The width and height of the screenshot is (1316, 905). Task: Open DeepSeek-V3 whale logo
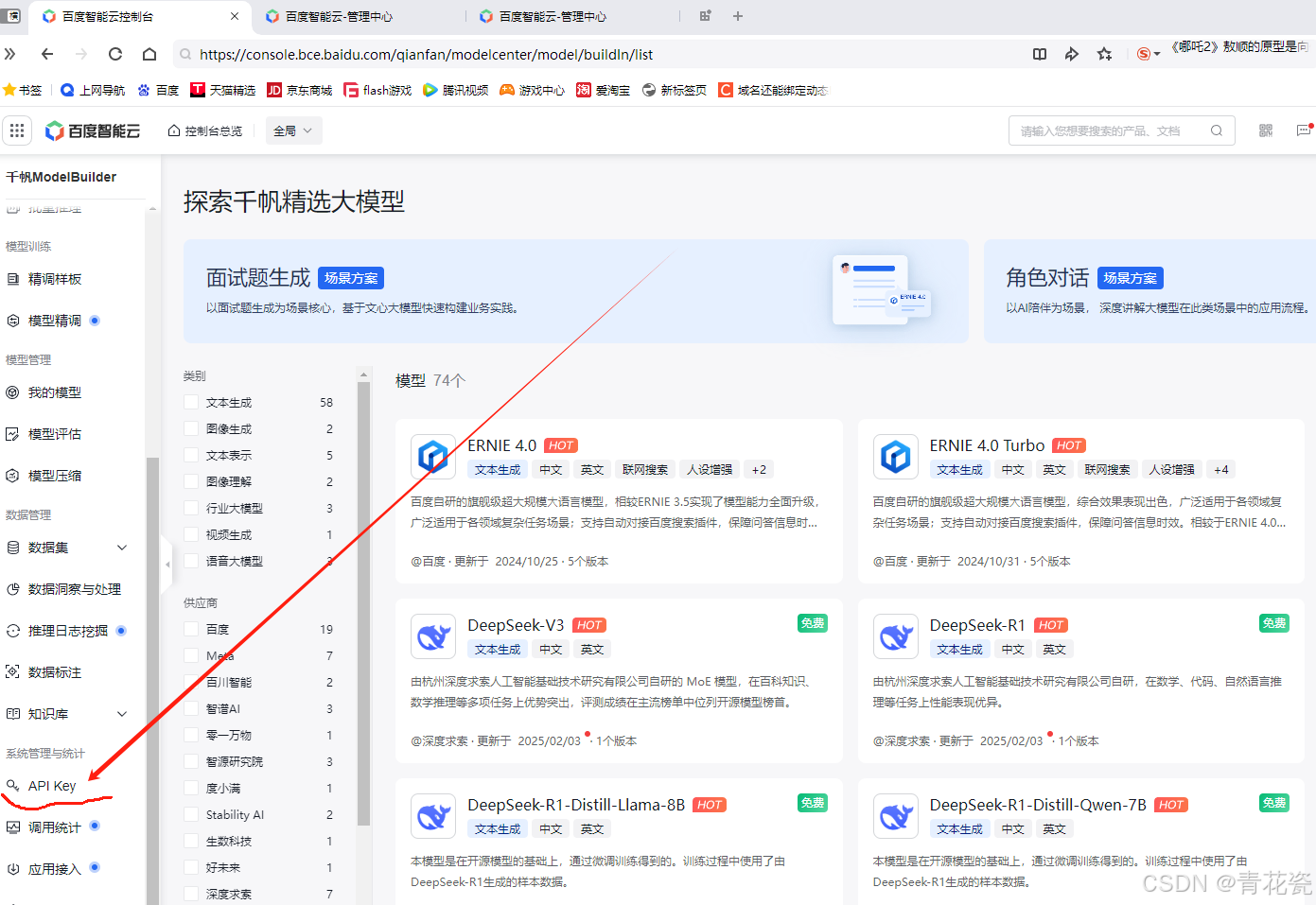(x=433, y=636)
